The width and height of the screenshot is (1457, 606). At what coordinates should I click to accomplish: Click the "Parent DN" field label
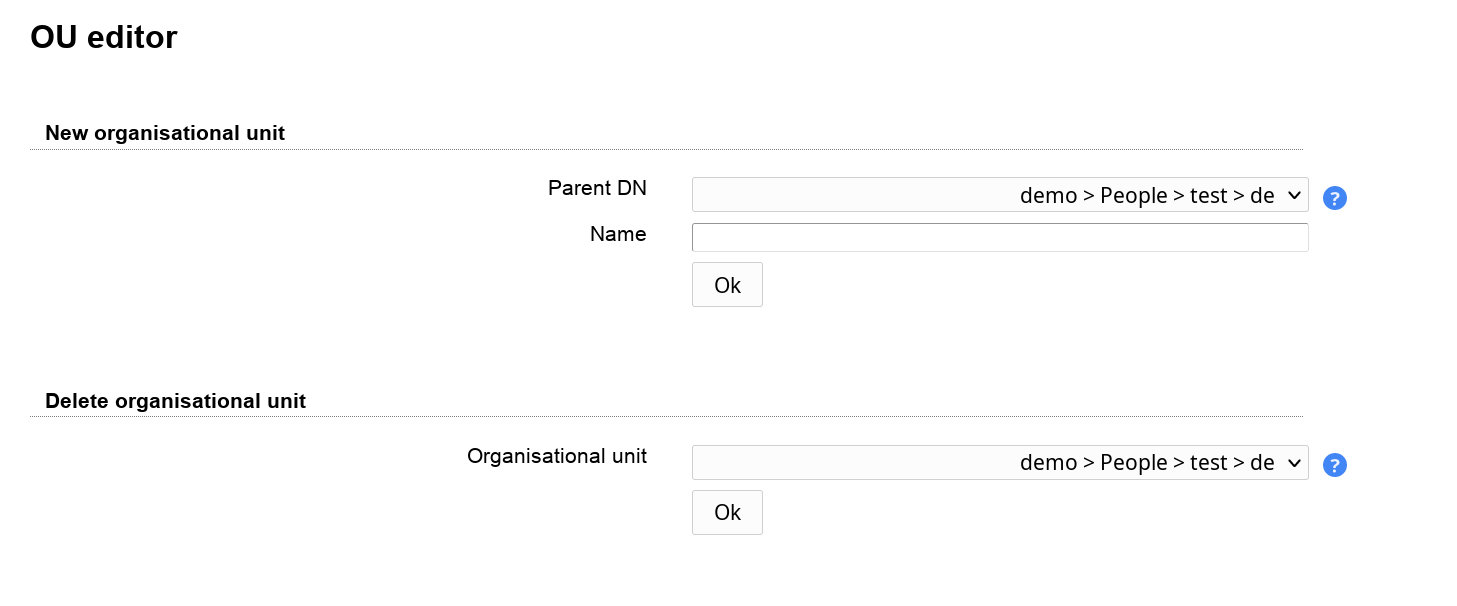597,188
